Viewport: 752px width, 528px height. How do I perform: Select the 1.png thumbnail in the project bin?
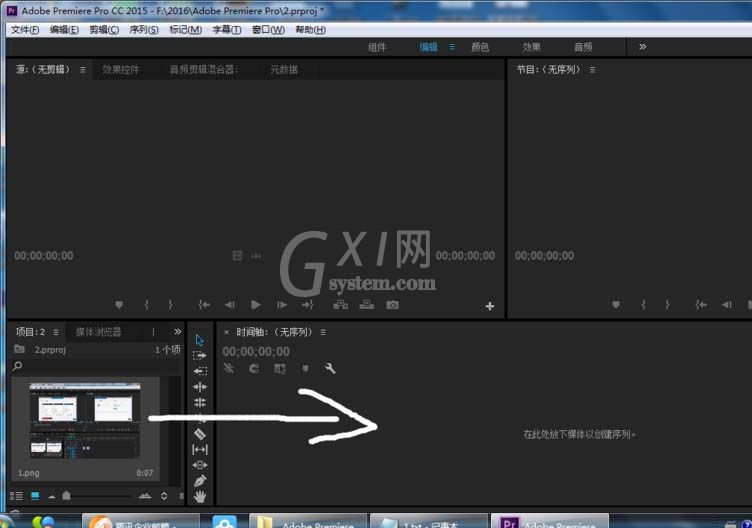click(x=85, y=420)
